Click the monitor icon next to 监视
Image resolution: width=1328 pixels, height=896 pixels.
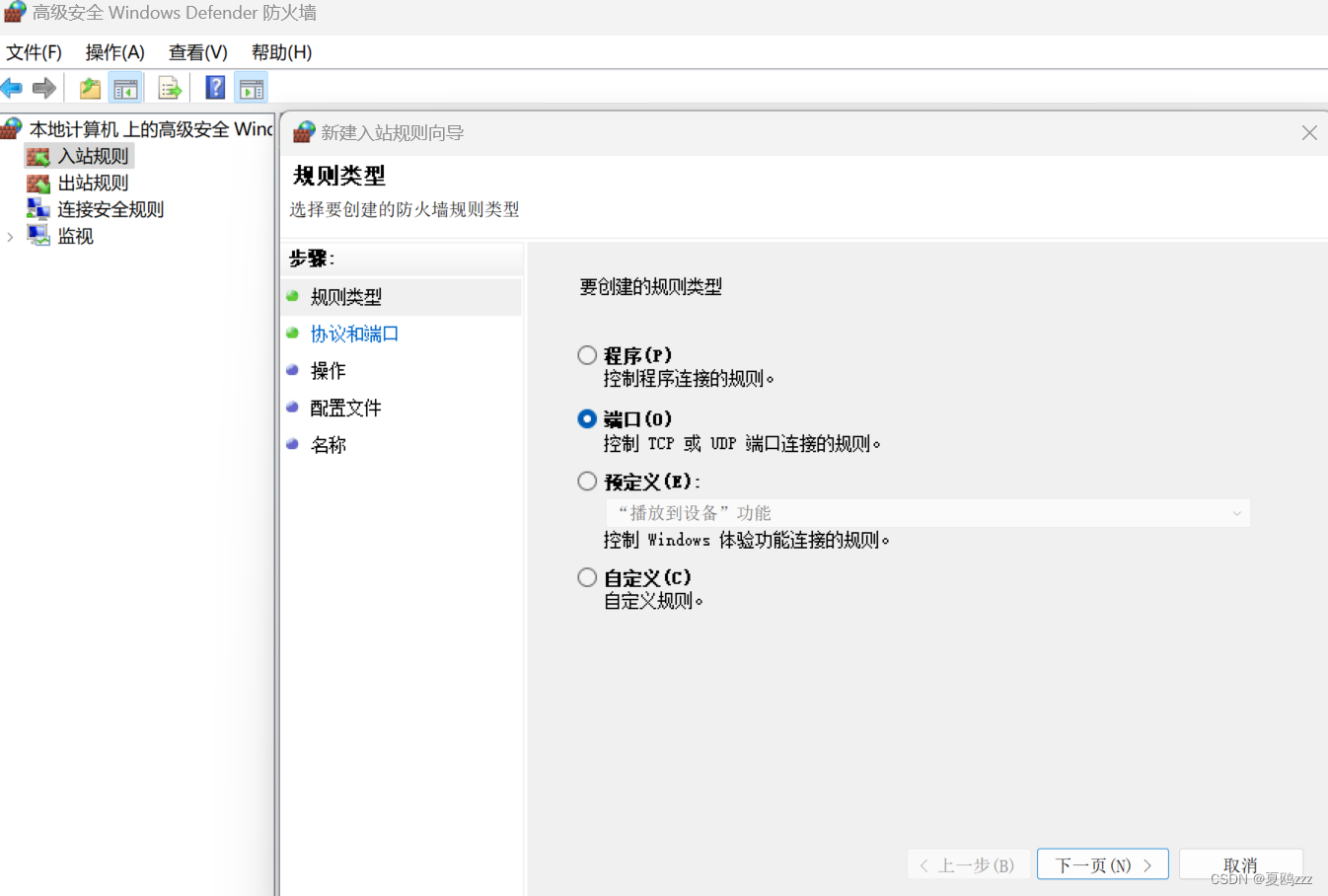tap(38, 236)
